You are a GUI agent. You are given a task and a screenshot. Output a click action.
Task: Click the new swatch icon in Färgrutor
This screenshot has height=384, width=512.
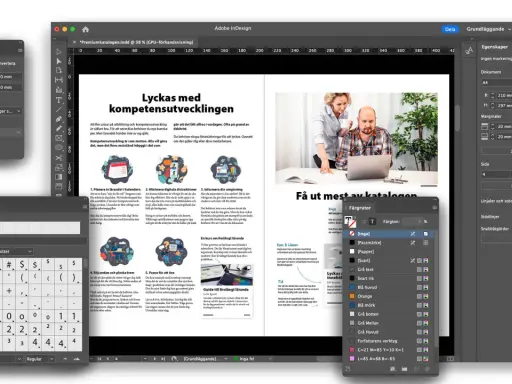coord(417,369)
